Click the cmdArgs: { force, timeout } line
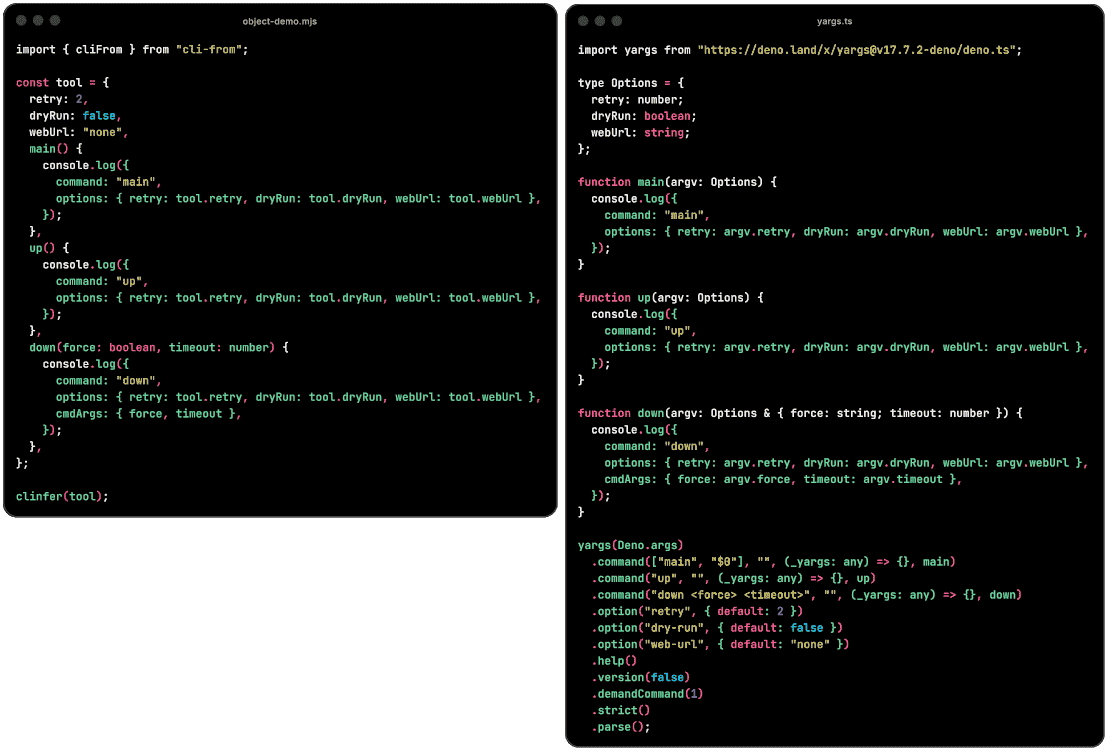Screen dimensions: 1105x748 point(149,414)
